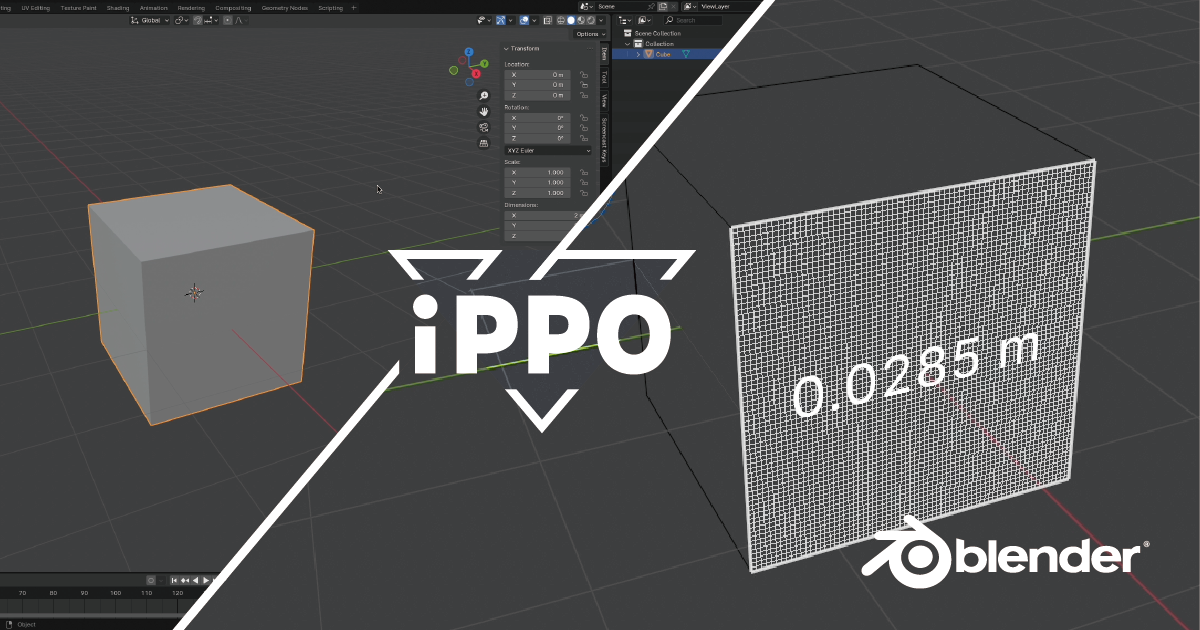Switch to the Rendering workspace tab
The image size is (1200, 630).
click(x=191, y=7)
